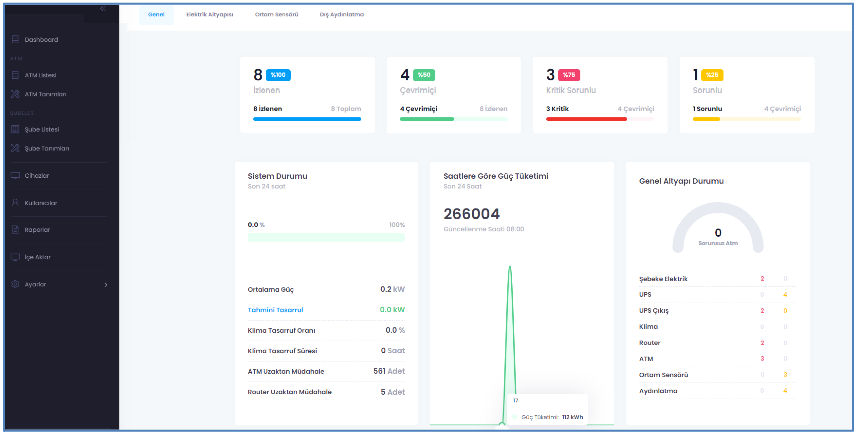Image resolution: width=856 pixels, height=433 pixels.
Task: Open the İçe Aktar sidebar item
Action: point(37,257)
